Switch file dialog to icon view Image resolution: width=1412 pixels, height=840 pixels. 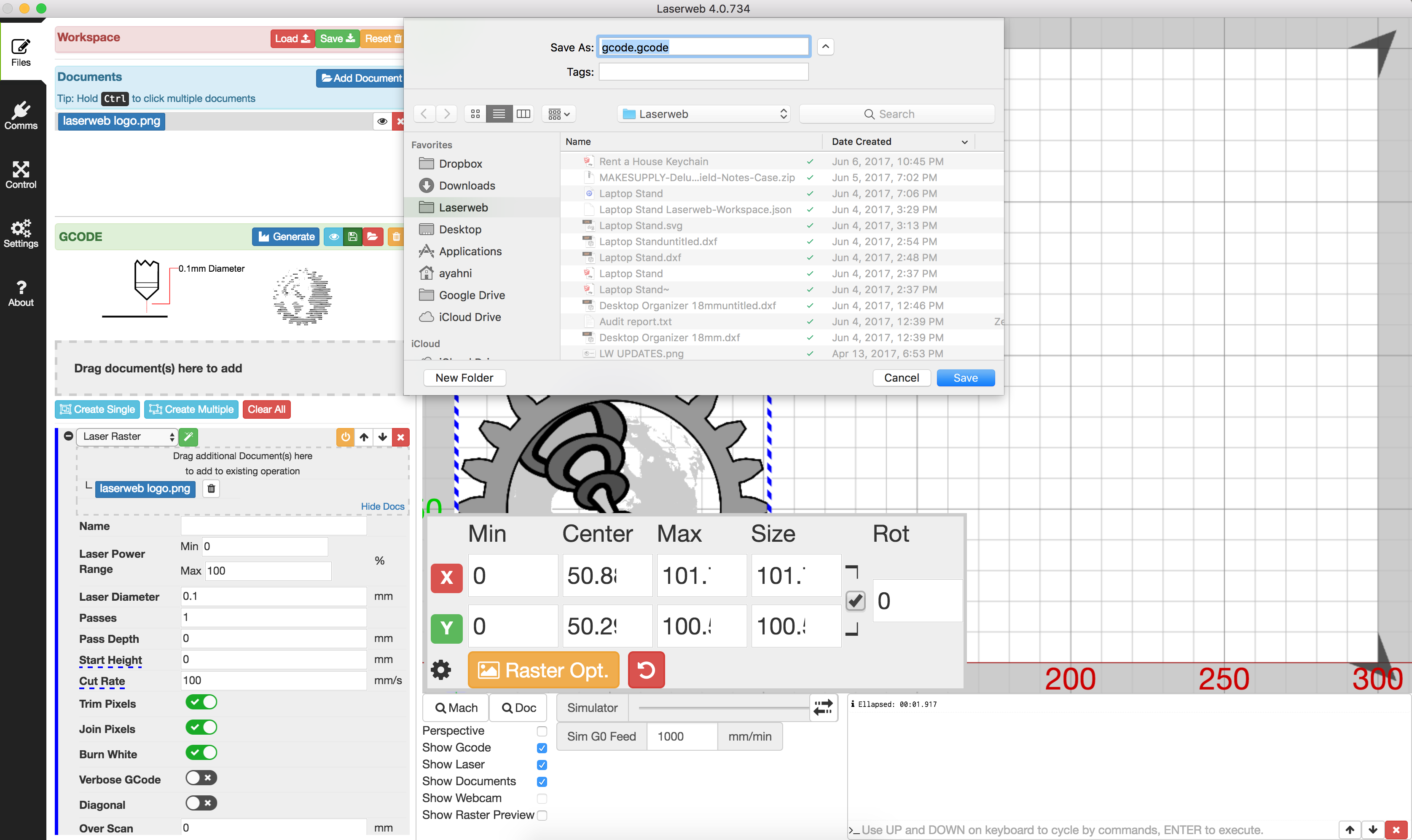coord(475,114)
